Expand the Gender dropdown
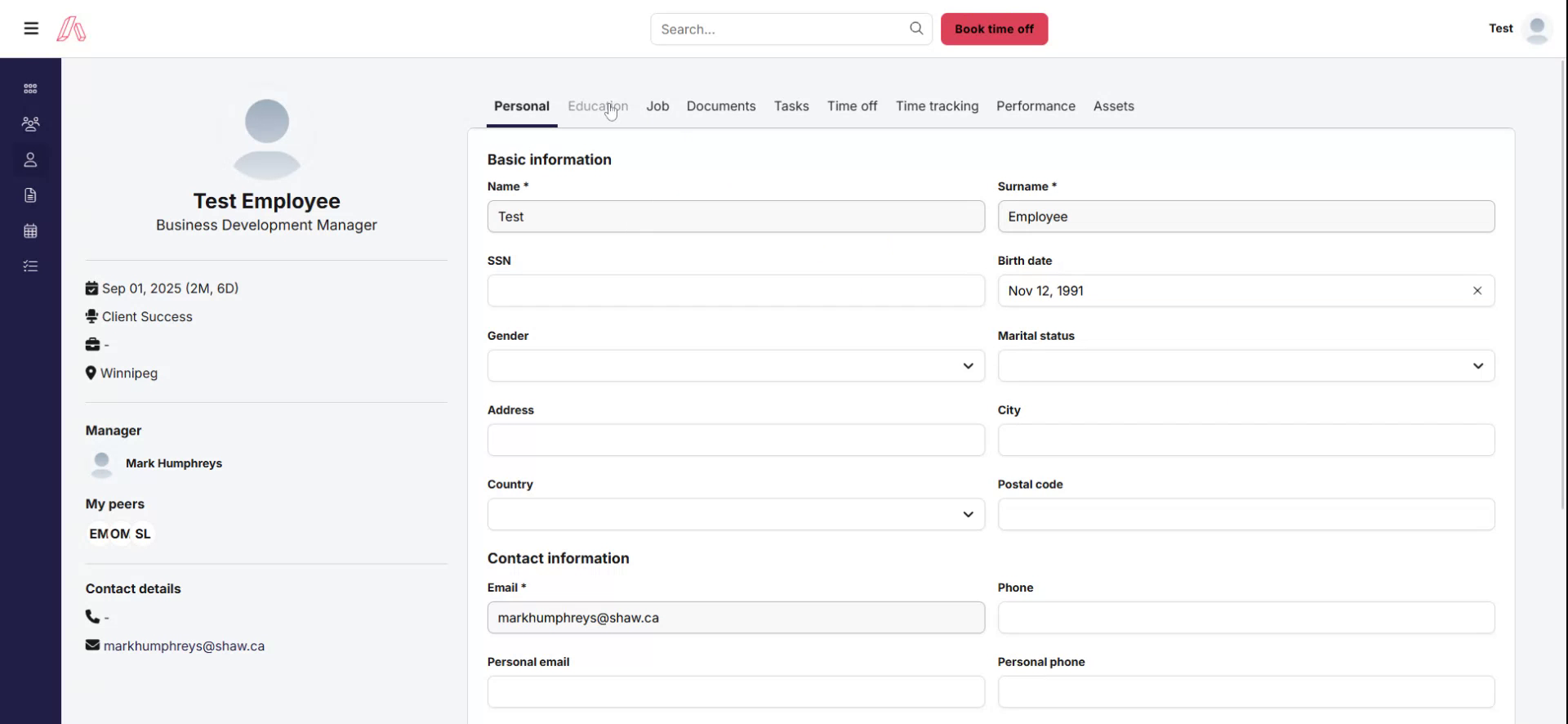Screen dimensions: 1568x724 [736, 365]
